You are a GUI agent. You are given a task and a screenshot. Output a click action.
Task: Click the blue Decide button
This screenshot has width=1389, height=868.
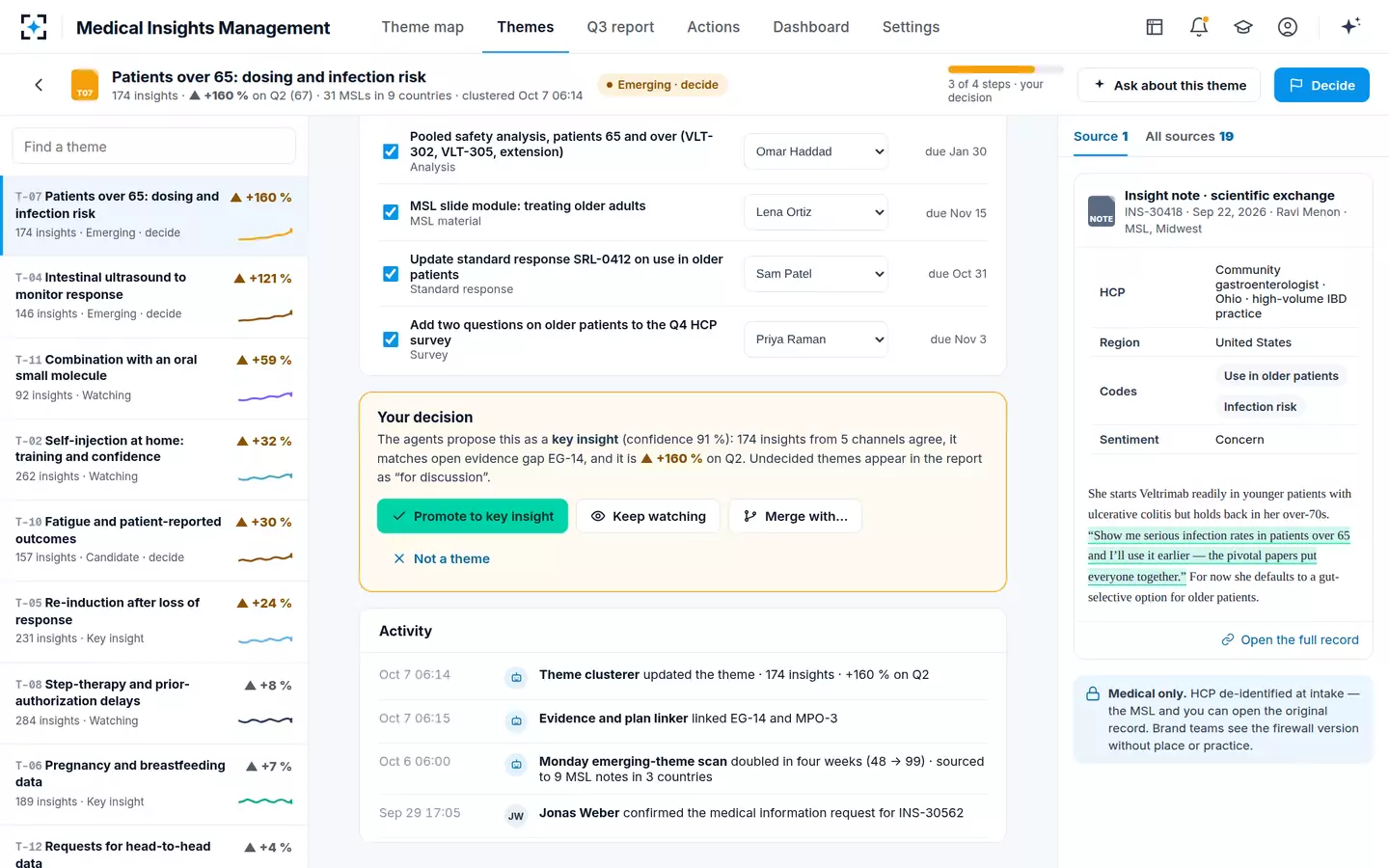coord(1321,85)
